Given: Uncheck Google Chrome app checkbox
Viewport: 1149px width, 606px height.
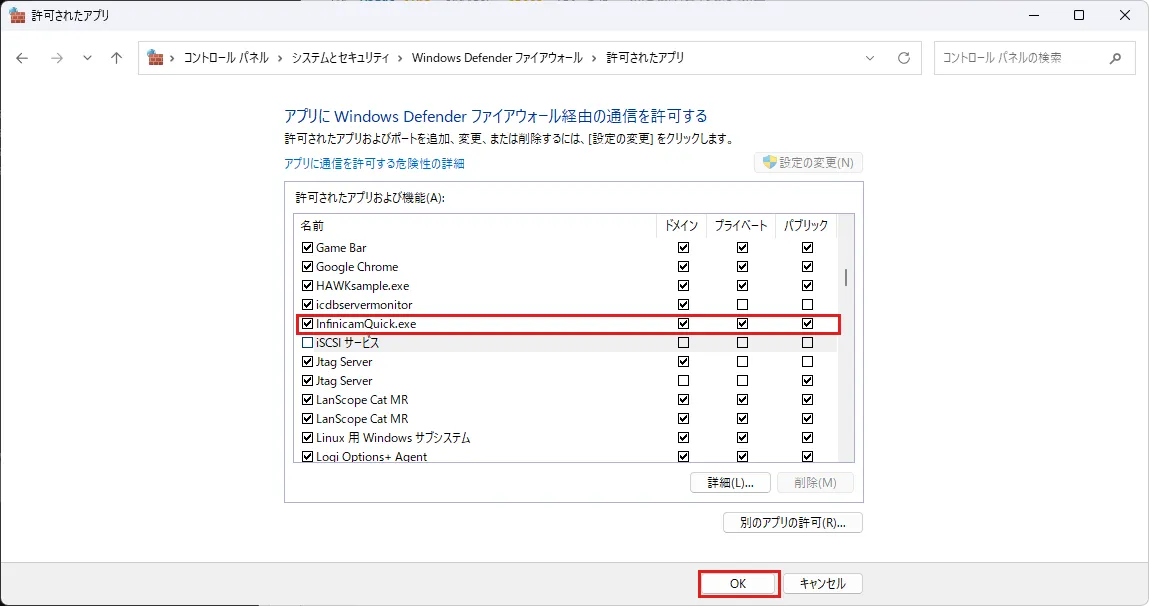Looking at the screenshot, I should 308,267.
